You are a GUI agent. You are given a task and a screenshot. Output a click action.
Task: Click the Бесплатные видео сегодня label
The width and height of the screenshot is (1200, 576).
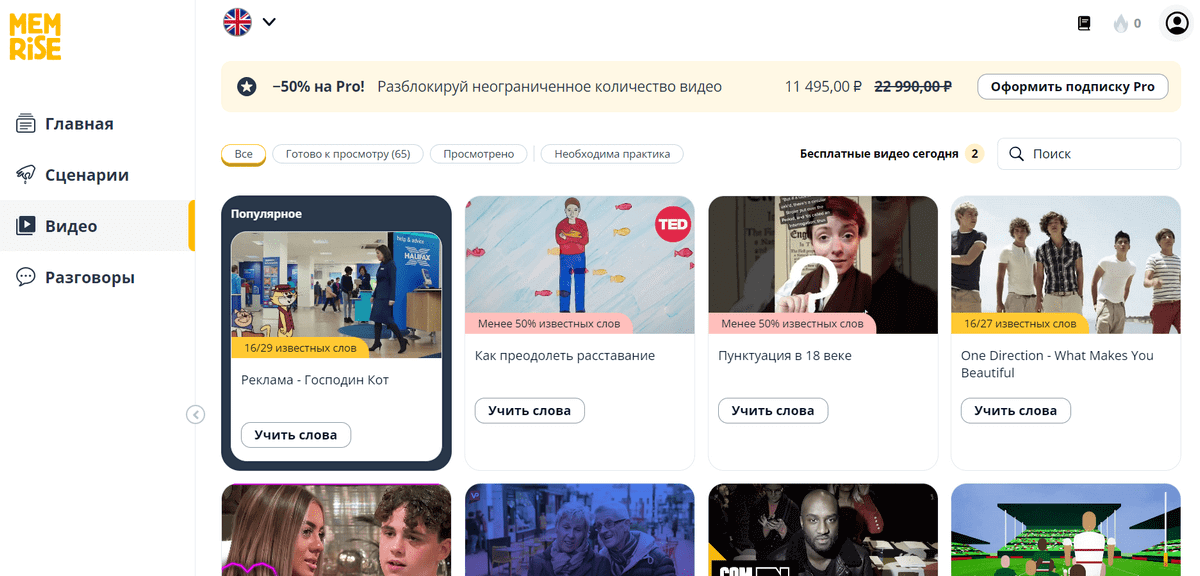pyautogui.click(x=879, y=154)
